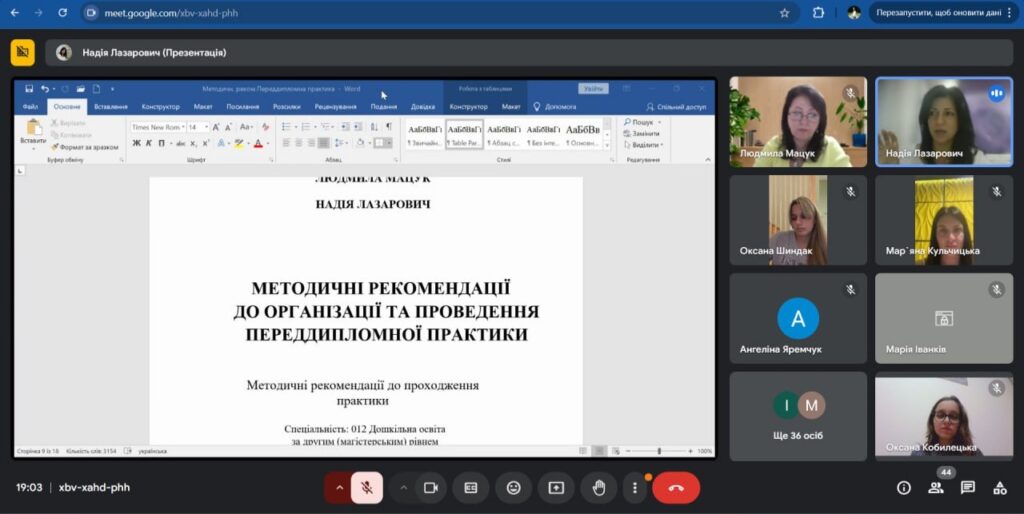Raise your hand
1024x514 pixels.
click(599, 487)
